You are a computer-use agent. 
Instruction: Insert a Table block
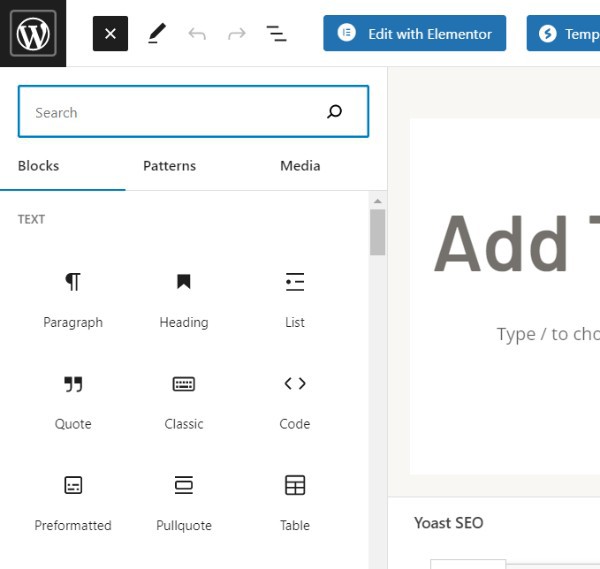295,504
